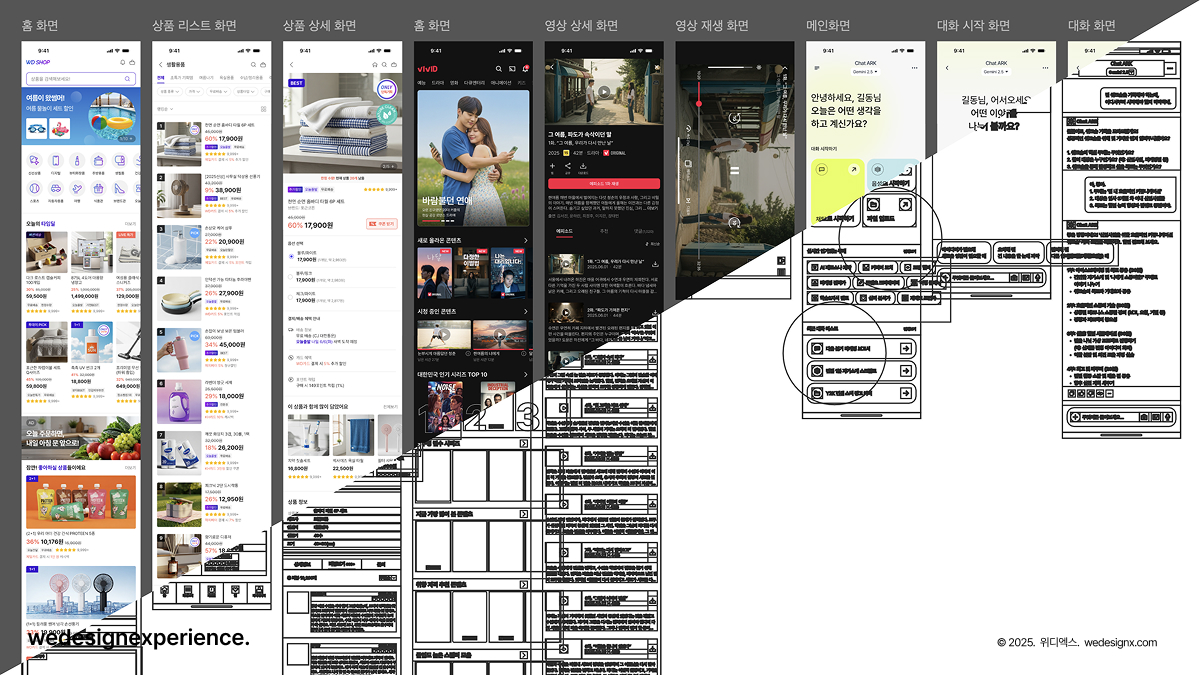Expand 시청 중인 콘텐츠 section chevron
Viewport: 1200px width, 675px height.
pyautogui.click(x=526, y=311)
